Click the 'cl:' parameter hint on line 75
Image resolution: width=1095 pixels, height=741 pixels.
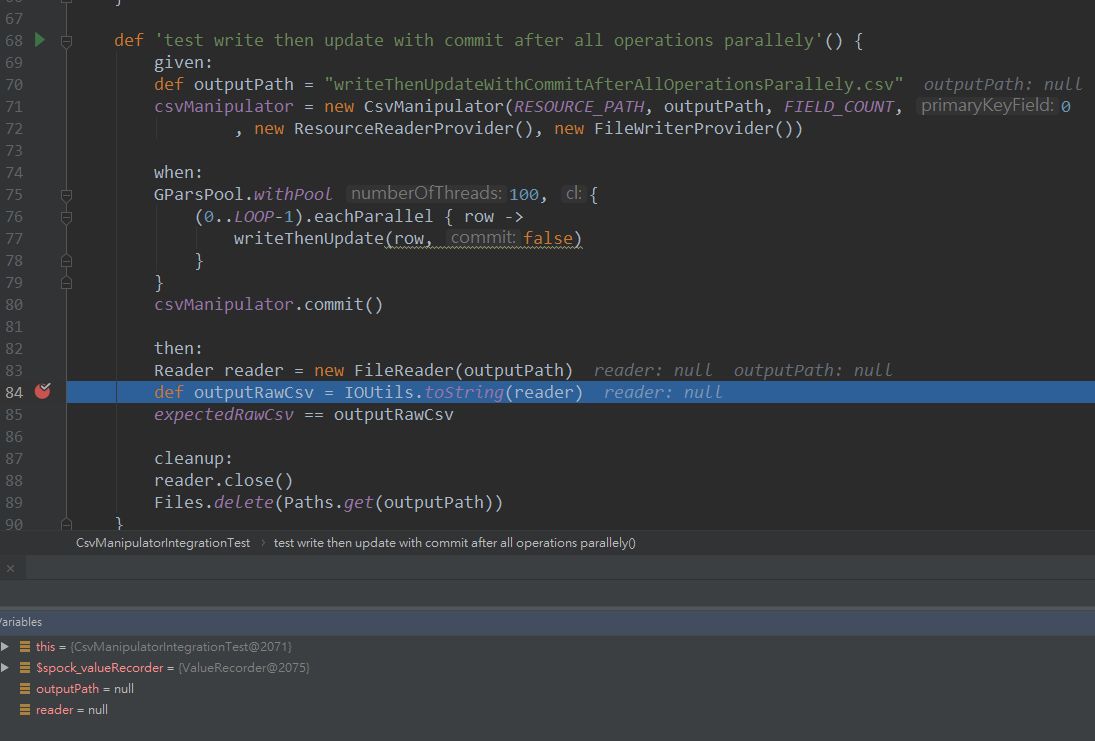tap(573, 193)
